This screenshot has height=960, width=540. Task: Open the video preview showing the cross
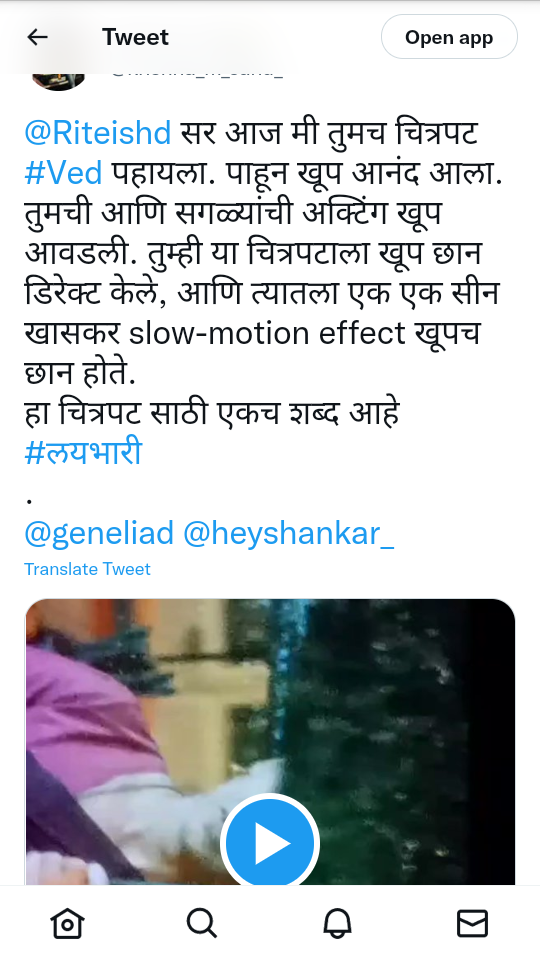270,741
